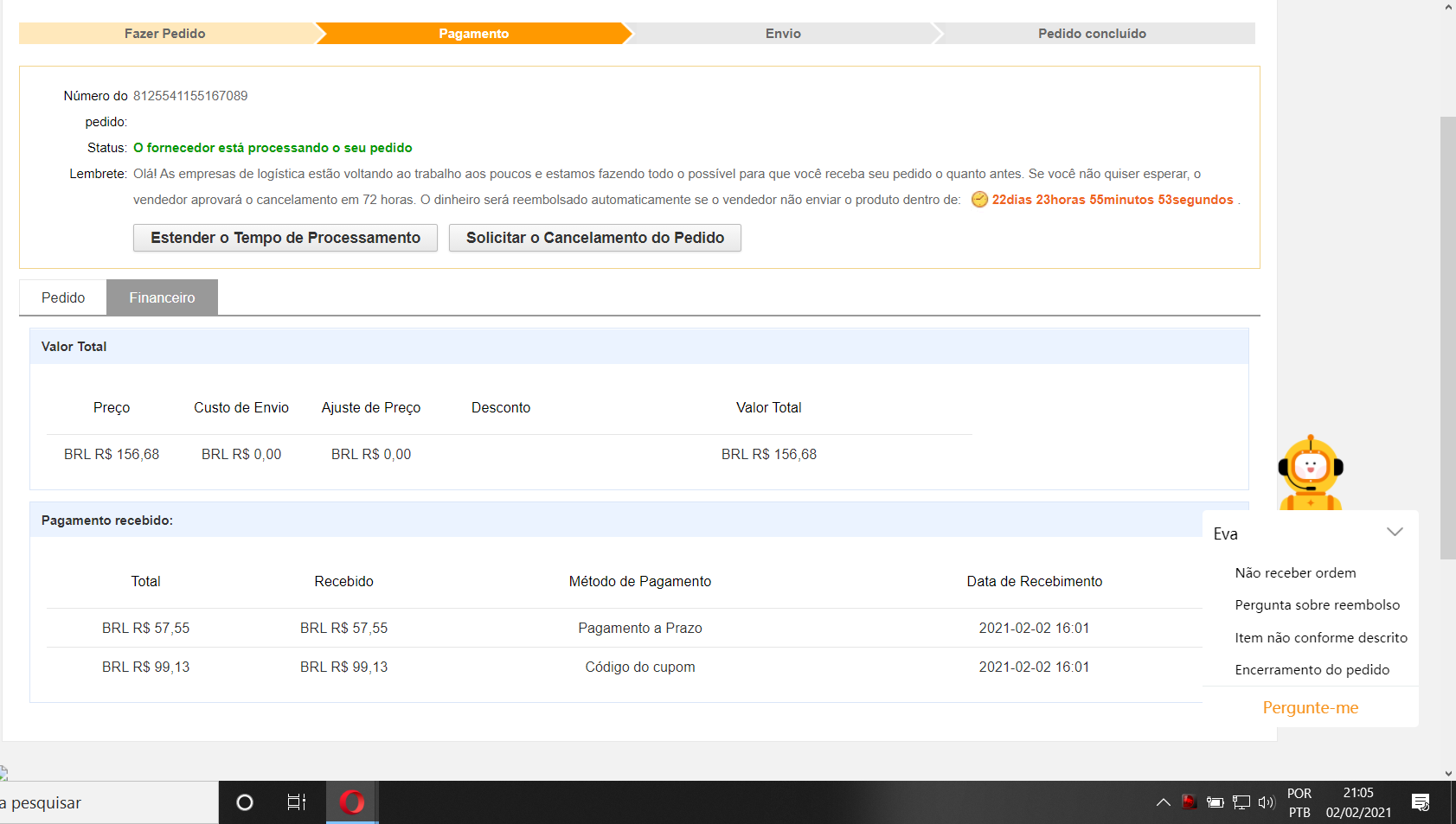Open the taskbar clock and date
The image size is (1456, 824).
[x=1358, y=802]
